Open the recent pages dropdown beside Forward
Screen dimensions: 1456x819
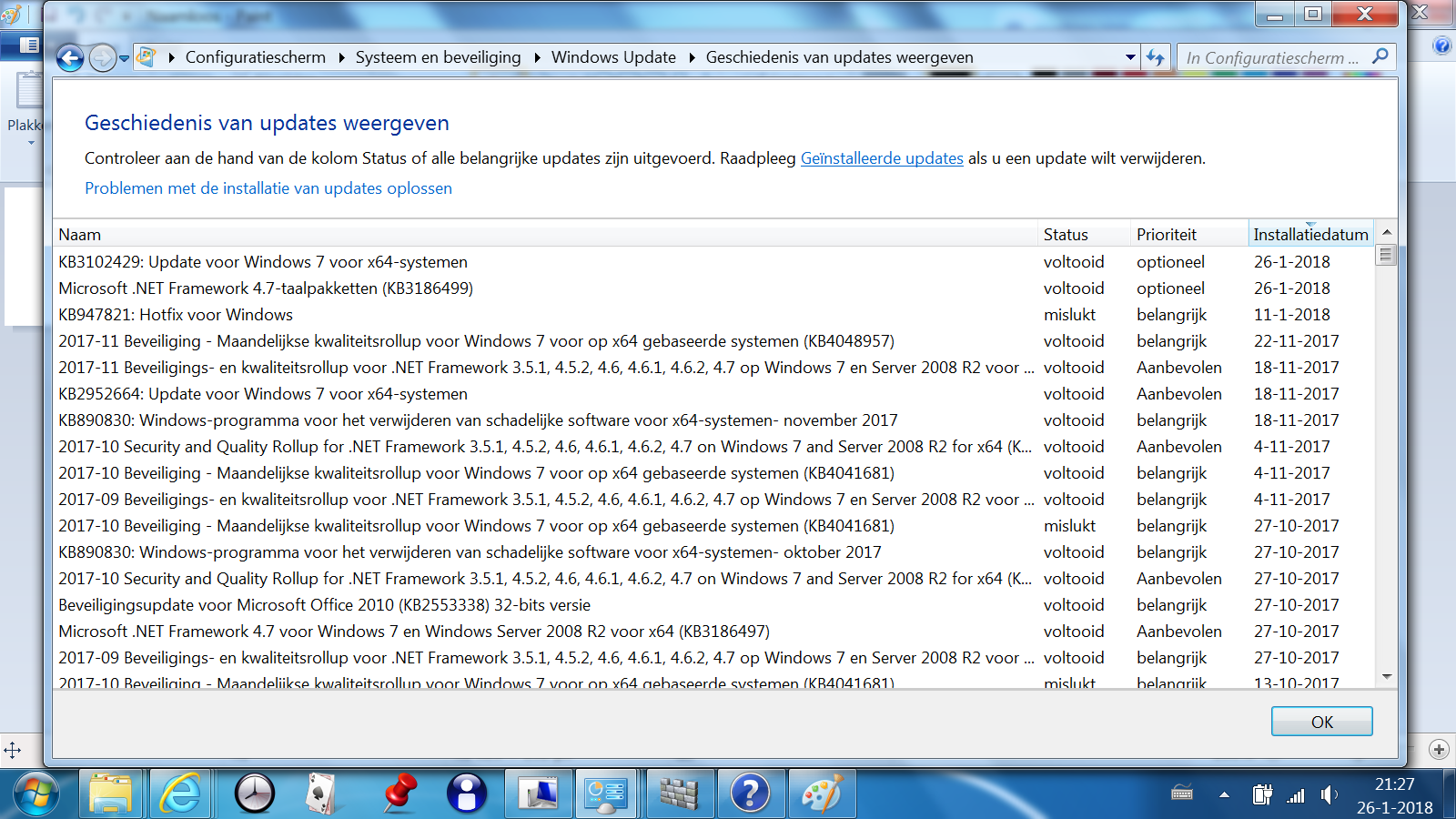click(x=124, y=59)
